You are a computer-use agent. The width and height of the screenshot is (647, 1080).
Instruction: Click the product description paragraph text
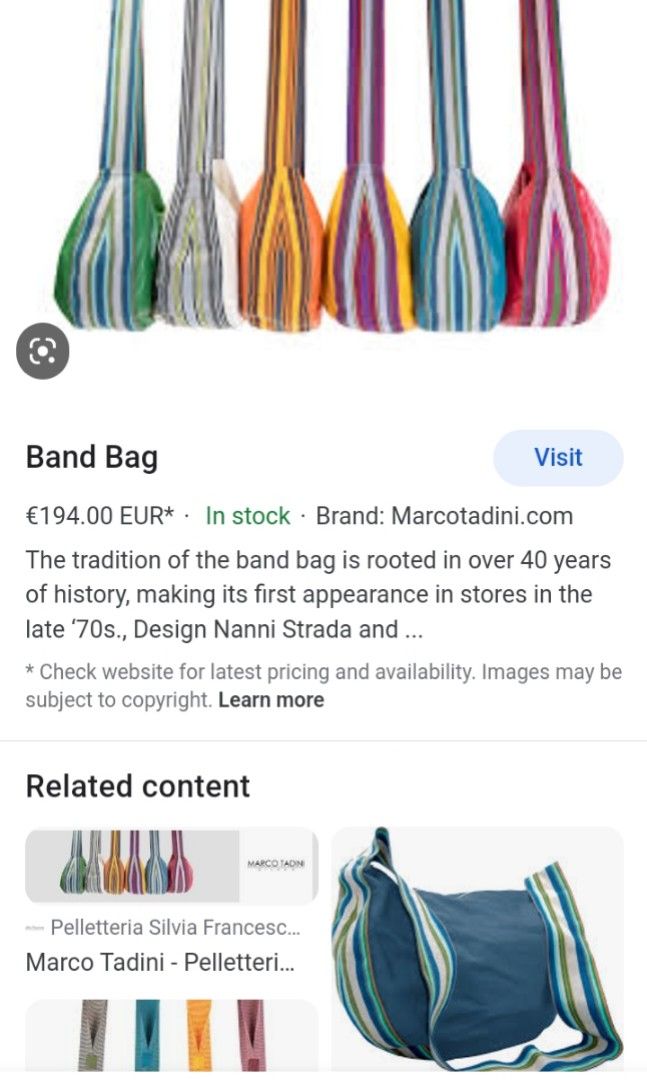(300, 590)
